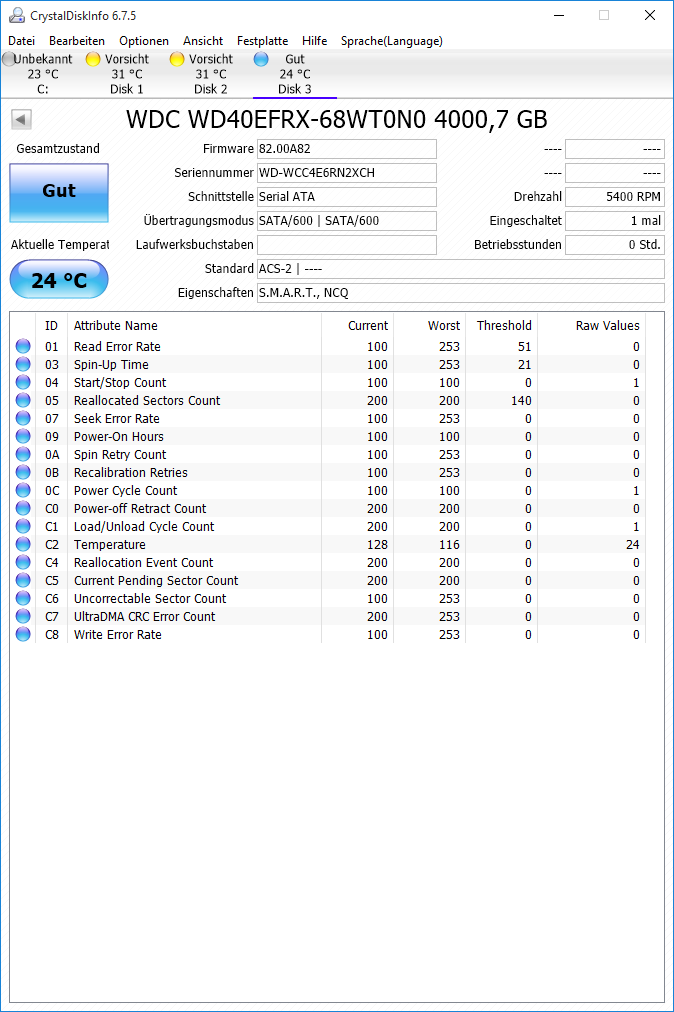The image size is (674, 1012).
Task: Click the status orb of Reallocation Event Count
Action: point(23,563)
